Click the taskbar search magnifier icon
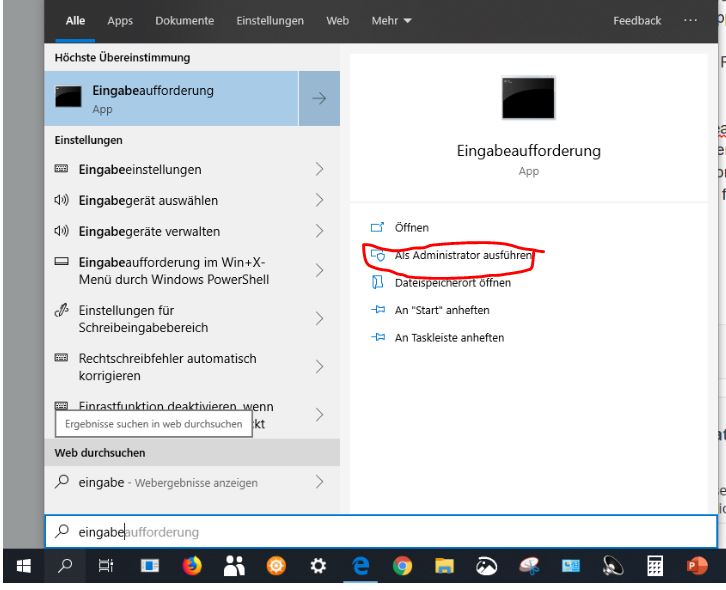The image size is (726, 590). click(x=65, y=565)
